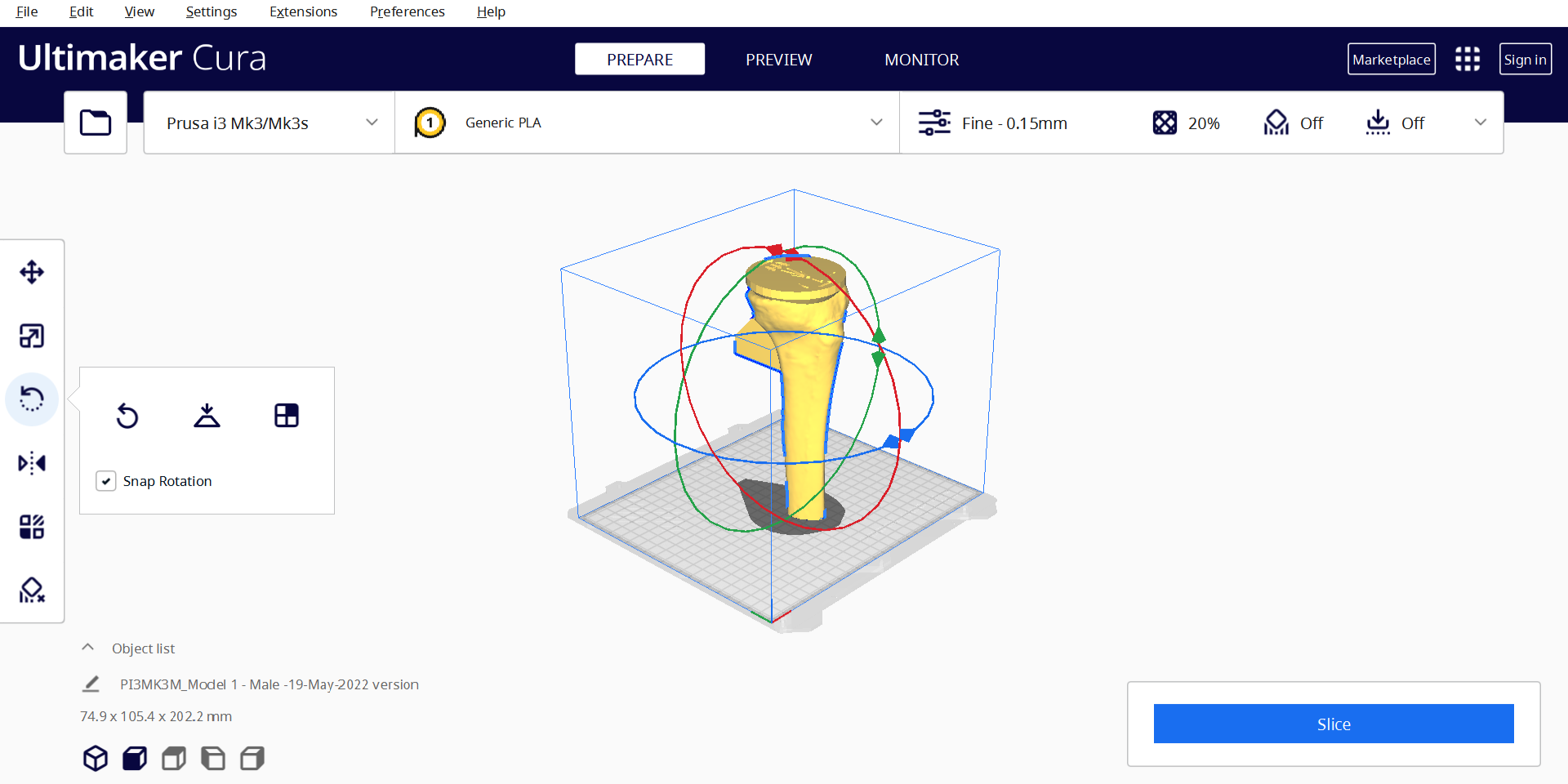The height and width of the screenshot is (784, 1568).
Task: Select the Mirror tool
Action: [x=32, y=463]
